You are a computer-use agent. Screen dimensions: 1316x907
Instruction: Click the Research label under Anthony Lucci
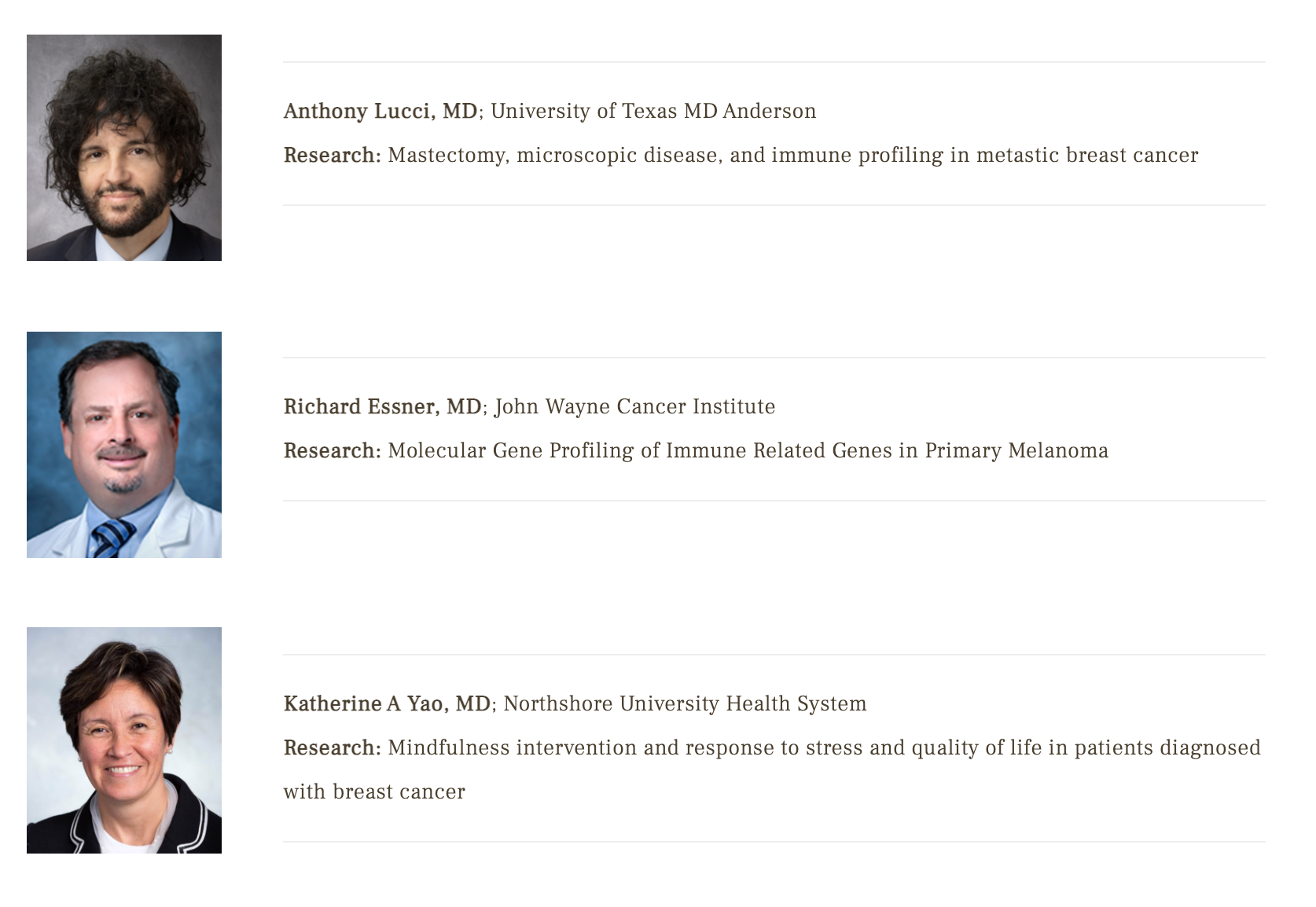point(332,156)
